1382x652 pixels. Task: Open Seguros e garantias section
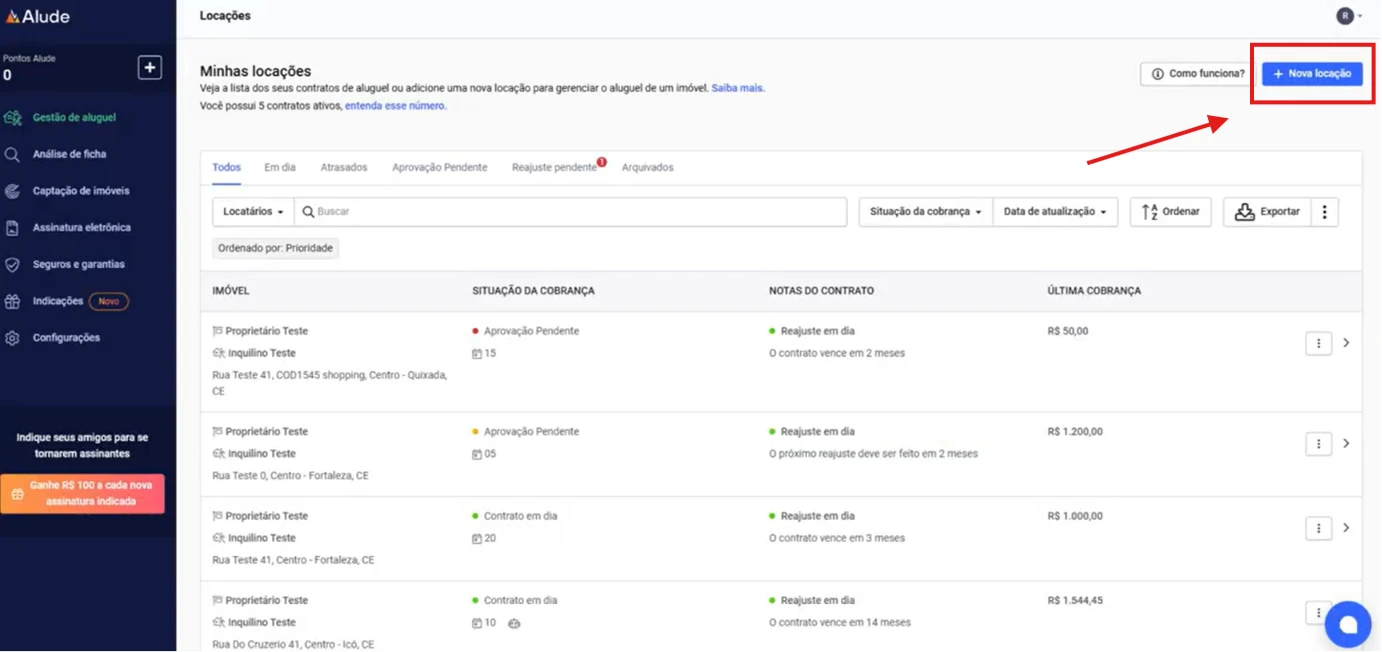click(79, 264)
